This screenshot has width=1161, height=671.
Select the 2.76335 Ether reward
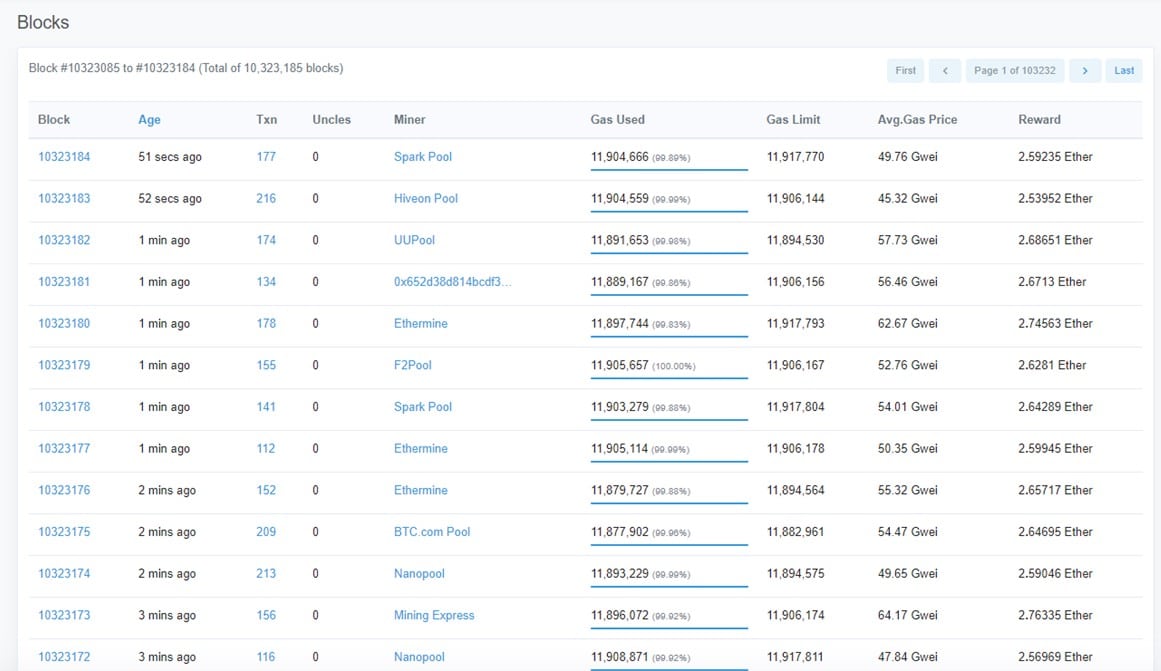(1055, 615)
